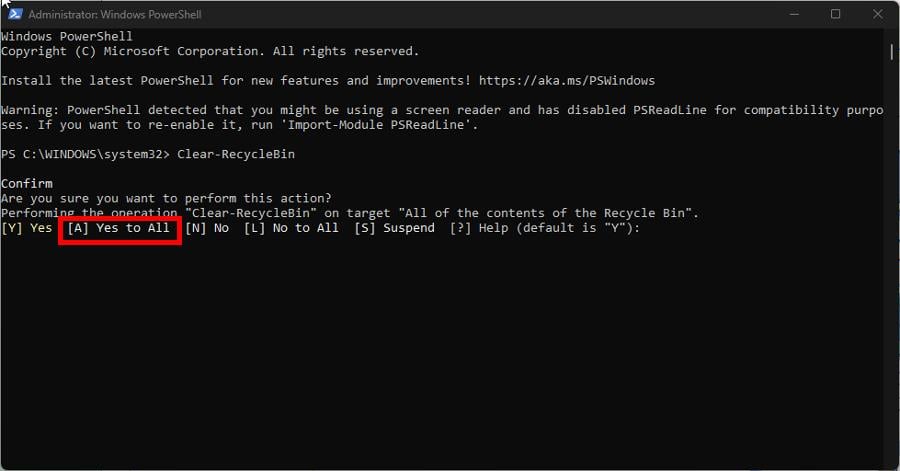Click the "Confirm" heading line
Viewport: 900px width, 471px height.
(x=27, y=184)
